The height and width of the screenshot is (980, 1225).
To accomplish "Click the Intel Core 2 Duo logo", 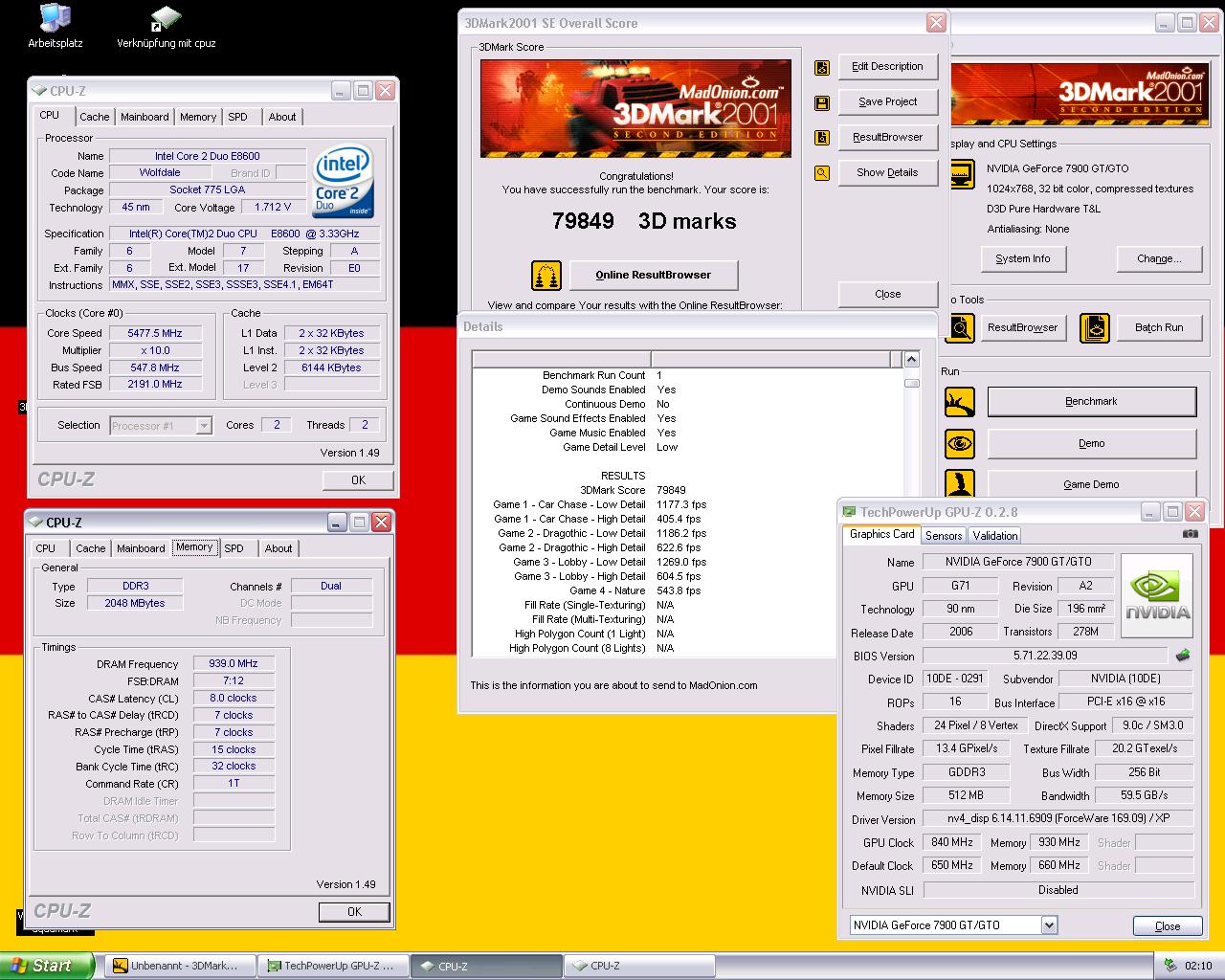I will click(x=343, y=182).
